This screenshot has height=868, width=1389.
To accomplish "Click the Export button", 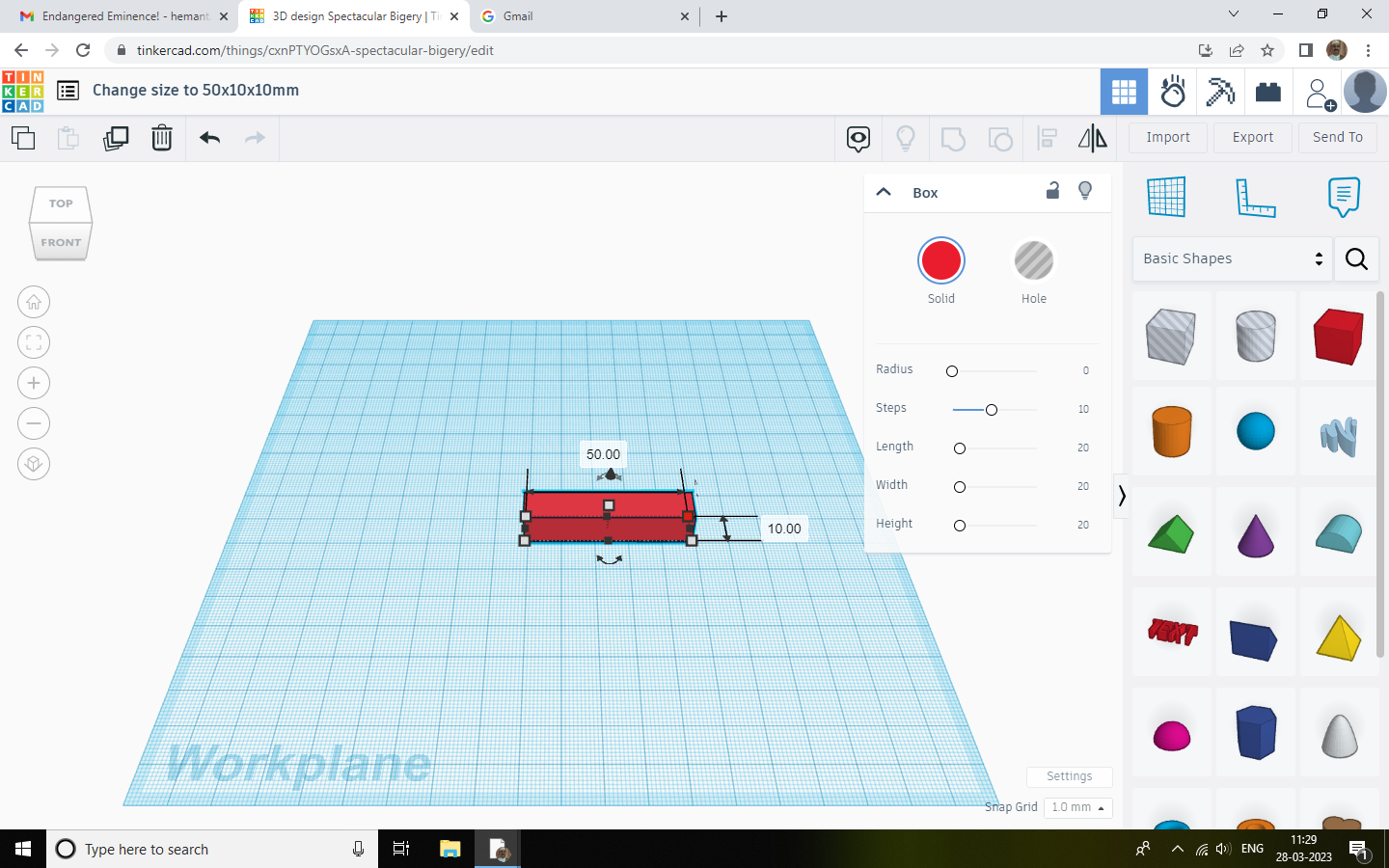I will click(1252, 137).
